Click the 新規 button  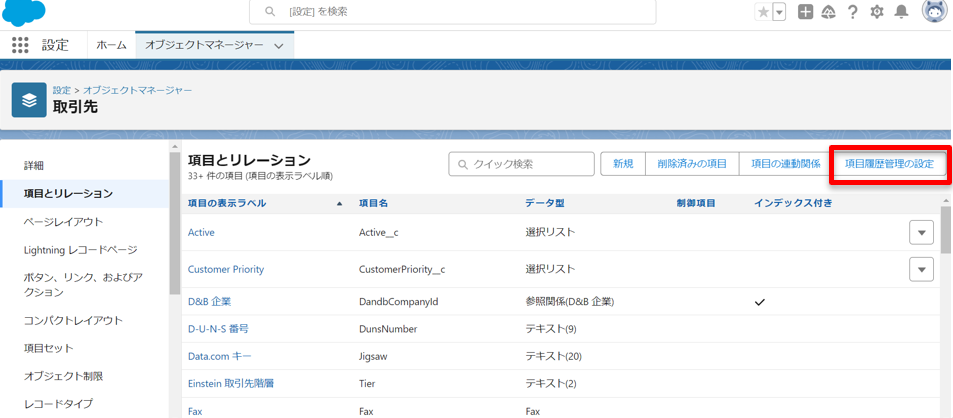pyautogui.click(x=623, y=163)
